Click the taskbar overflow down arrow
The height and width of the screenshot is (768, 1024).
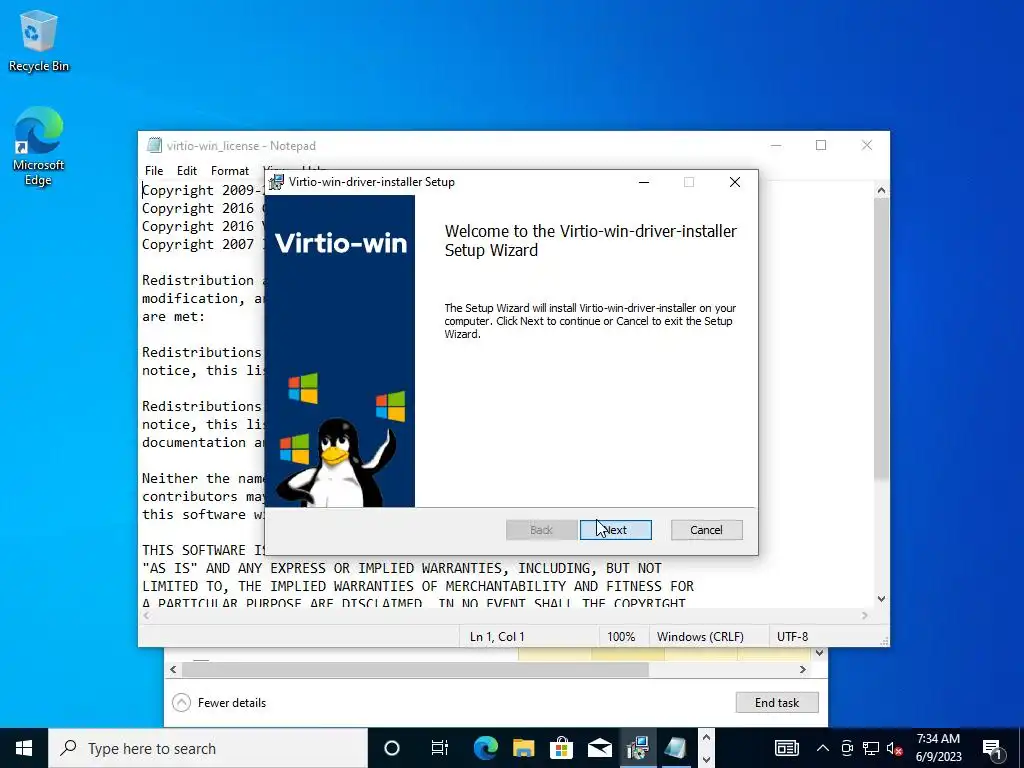click(706, 758)
